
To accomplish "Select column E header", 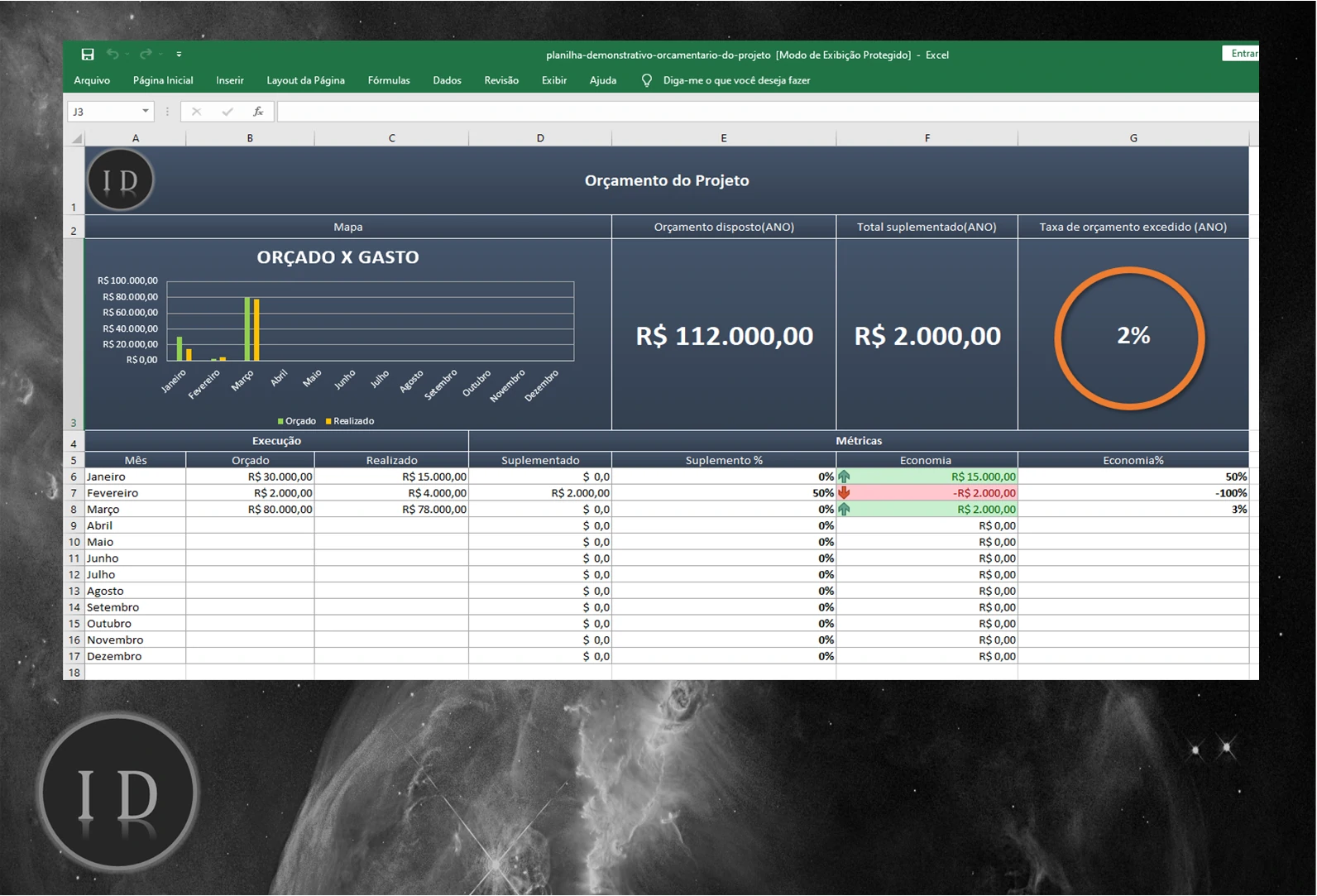I will (724, 138).
